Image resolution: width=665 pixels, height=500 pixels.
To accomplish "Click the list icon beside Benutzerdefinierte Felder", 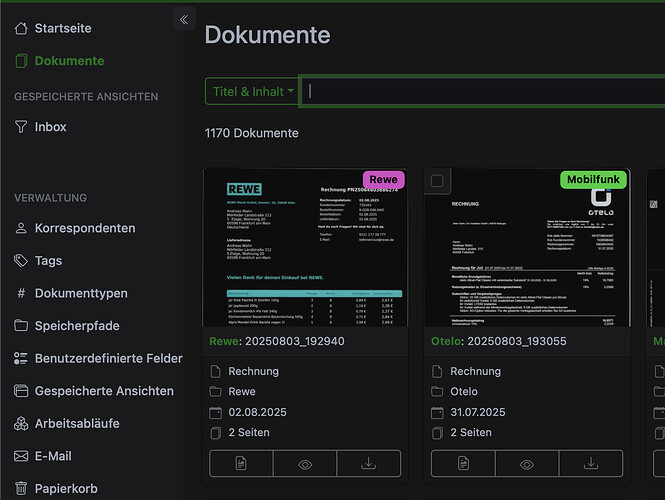I will tap(21, 358).
